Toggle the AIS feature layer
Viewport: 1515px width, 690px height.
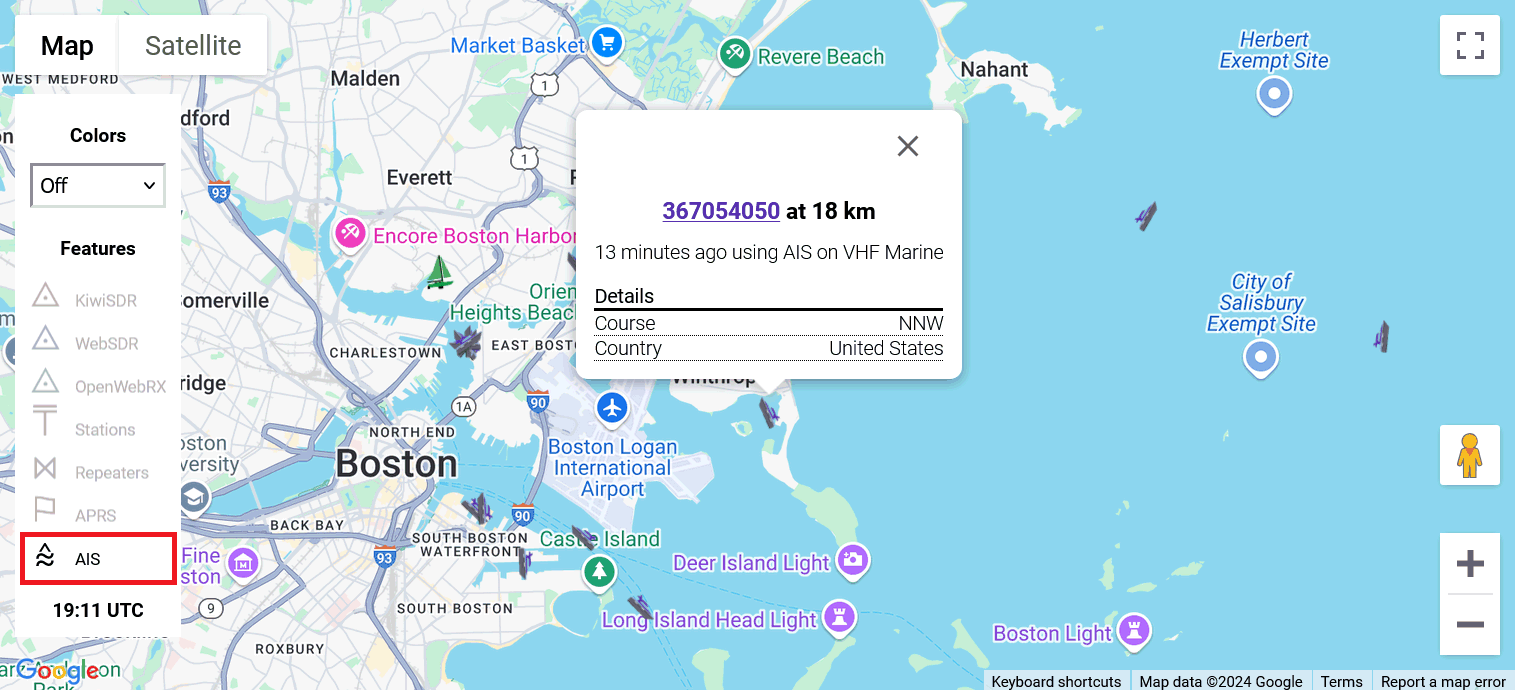98,559
